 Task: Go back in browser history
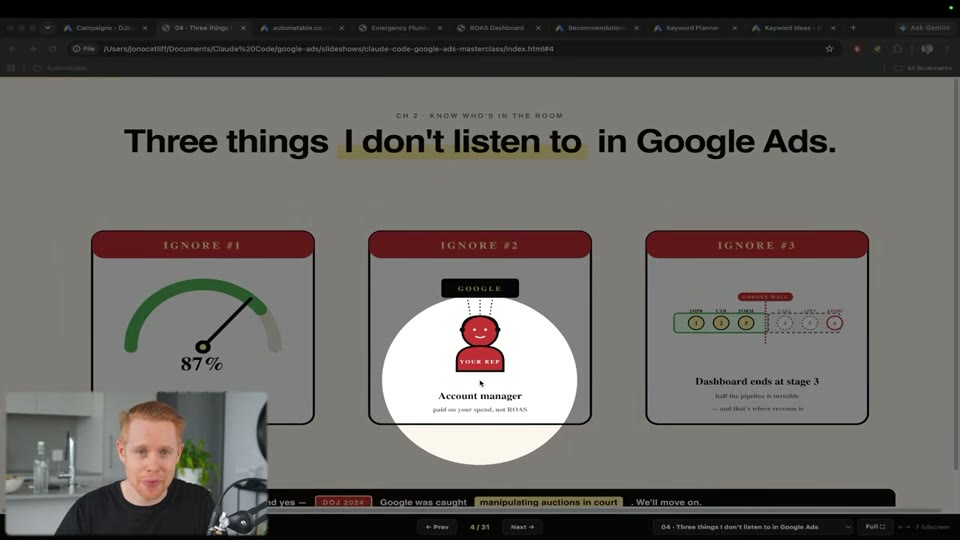pyautogui.click(x=13, y=49)
